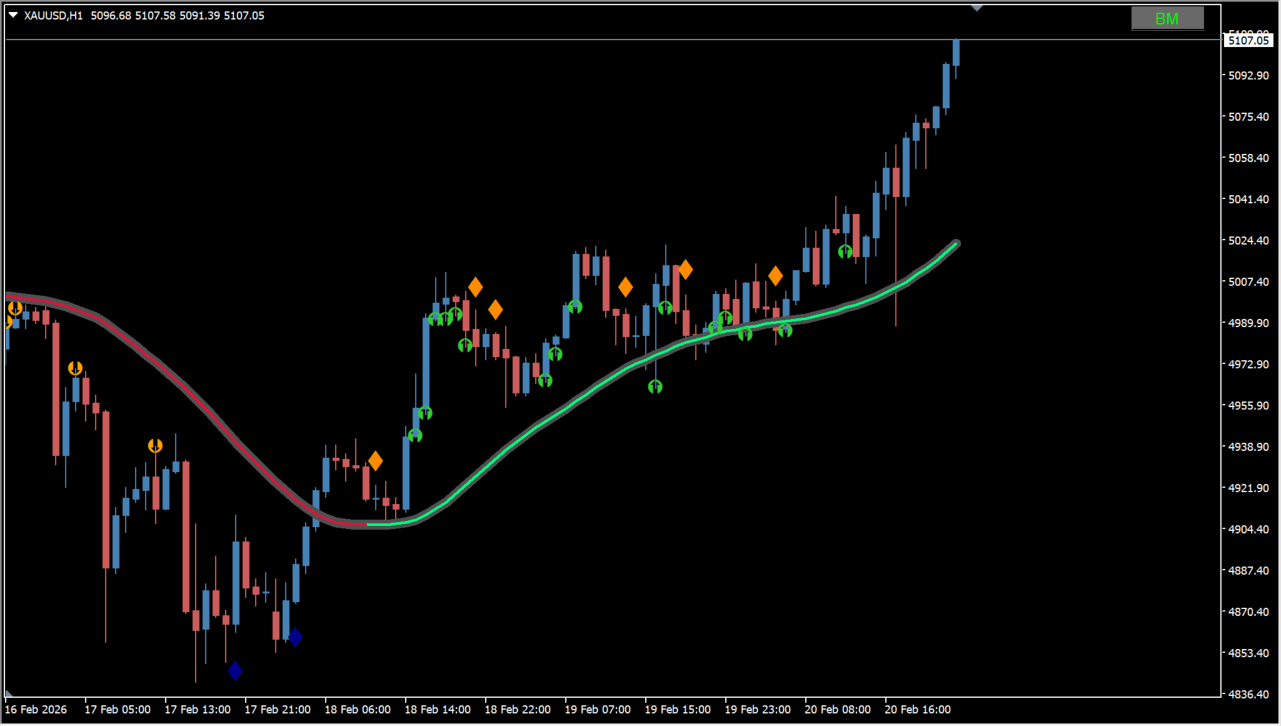Image resolution: width=1281 pixels, height=726 pixels.
Task: Click the rightmost green up-arrow circle signal
Action: pyautogui.click(x=846, y=251)
